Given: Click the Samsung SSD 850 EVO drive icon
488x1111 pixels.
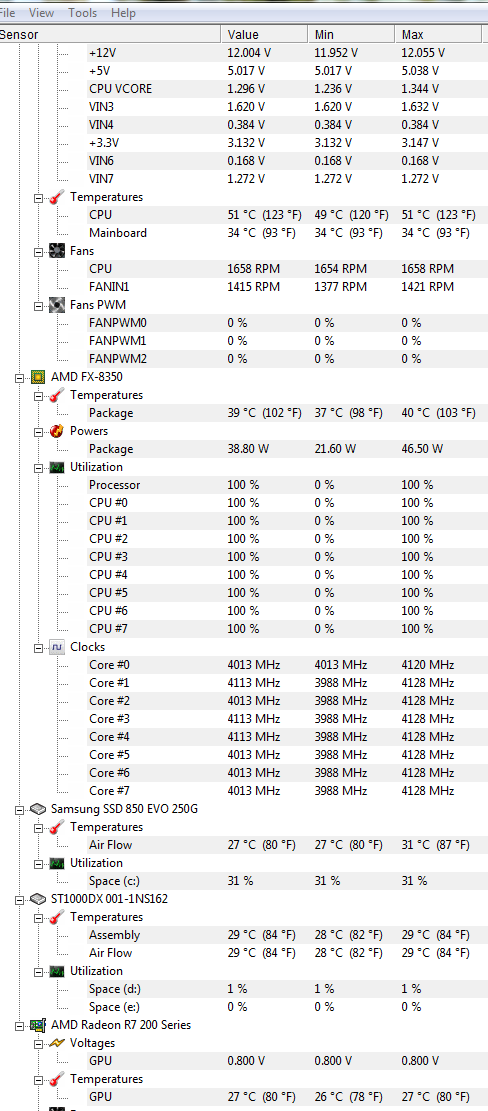Looking at the screenshot, I should pos(39,808).
